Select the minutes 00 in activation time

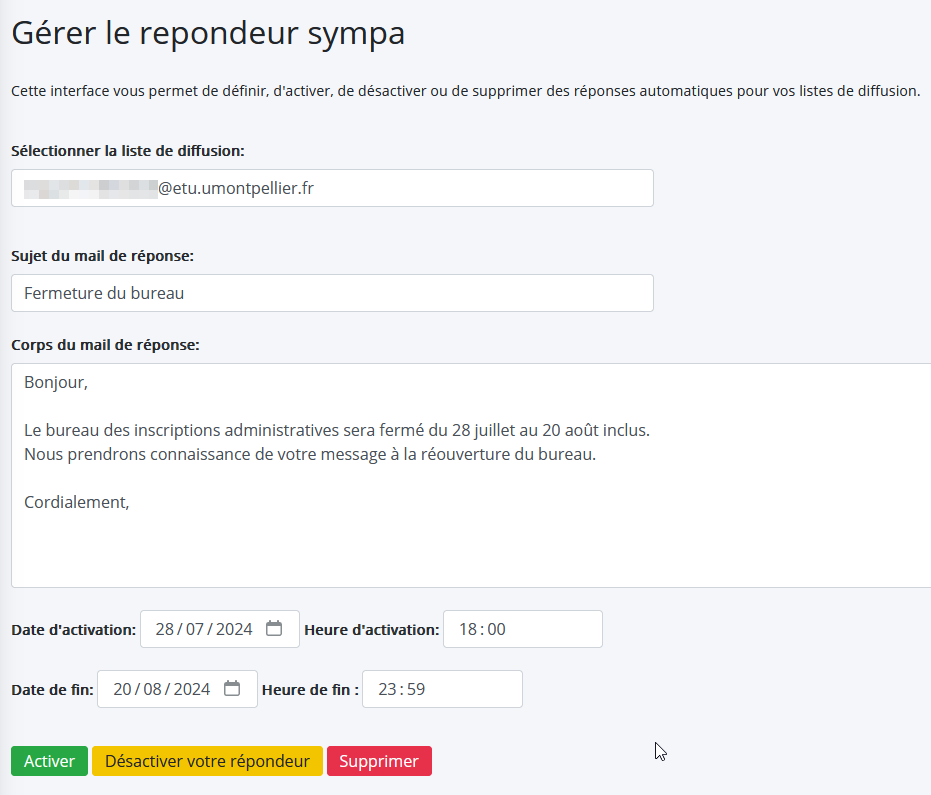[496, 629]
